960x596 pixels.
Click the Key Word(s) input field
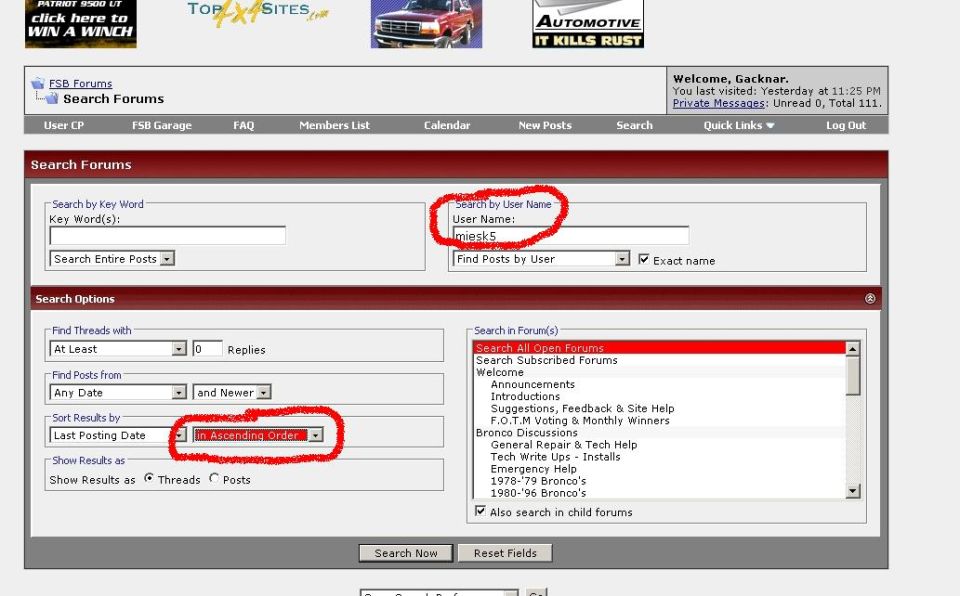click(x=167, y=235)
